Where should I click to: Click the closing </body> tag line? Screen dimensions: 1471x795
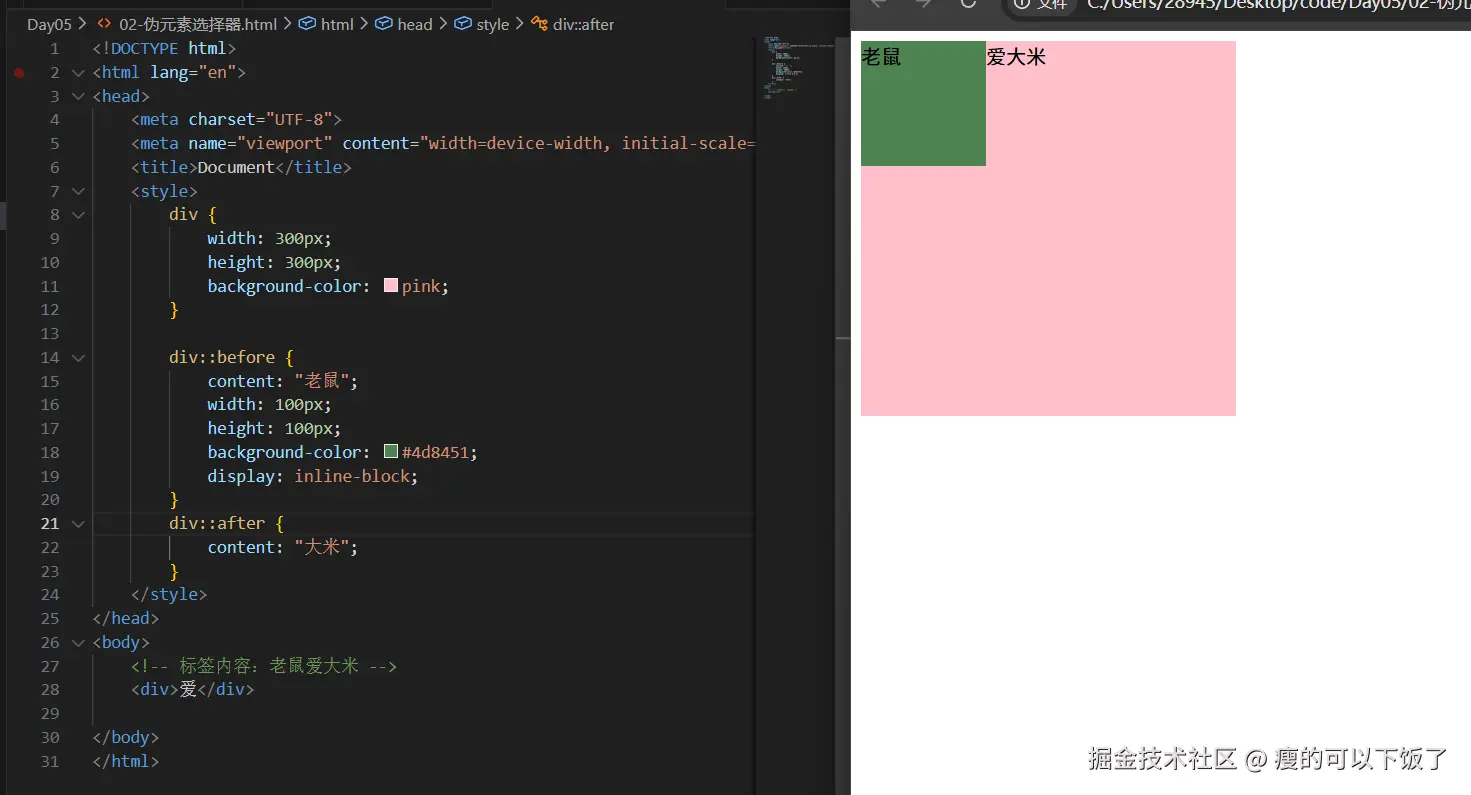click(x=126, y=738)
